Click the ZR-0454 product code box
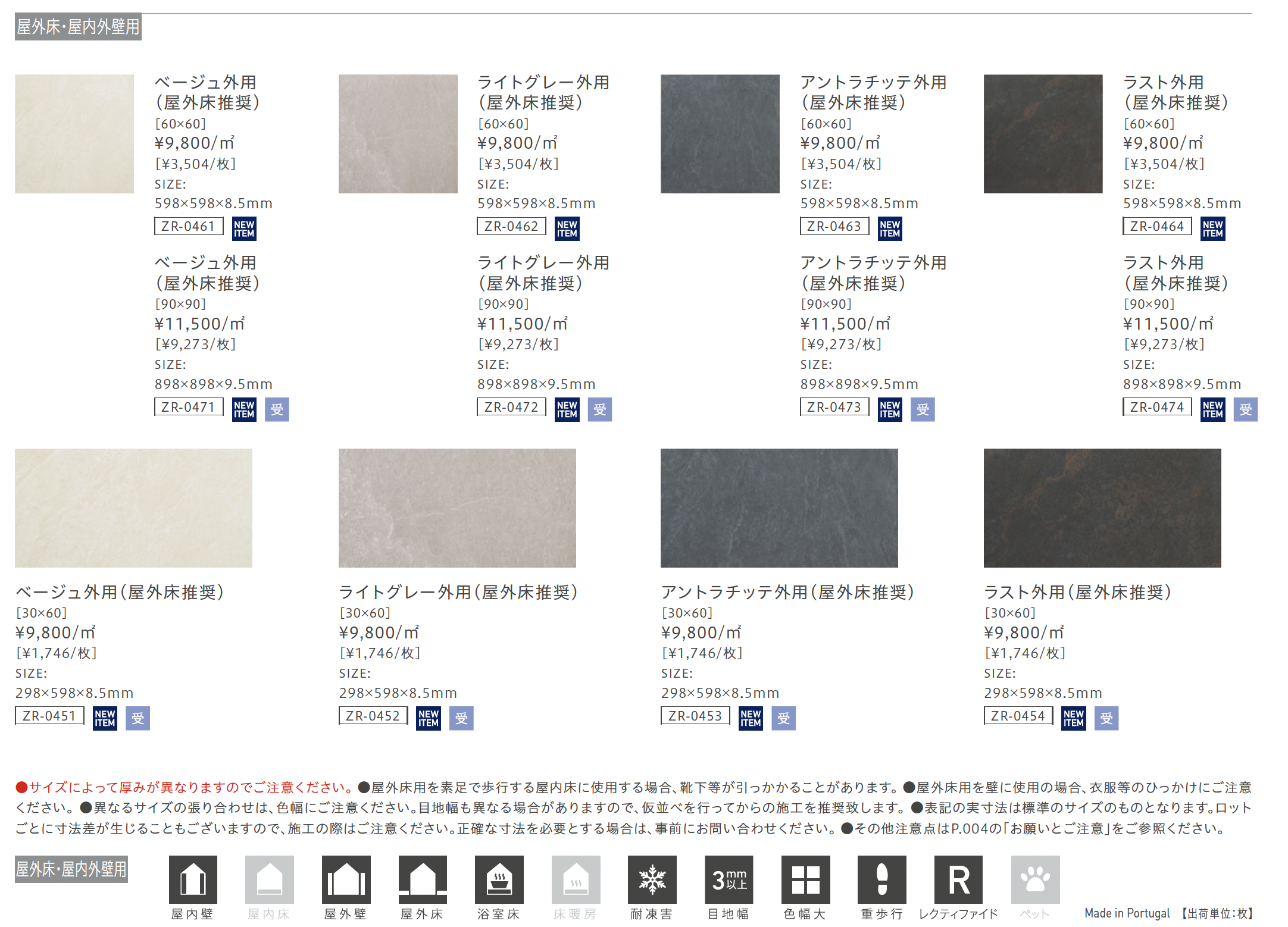Image resolution: width=1288 pixels, height=927 pixels. (1018, 716)
